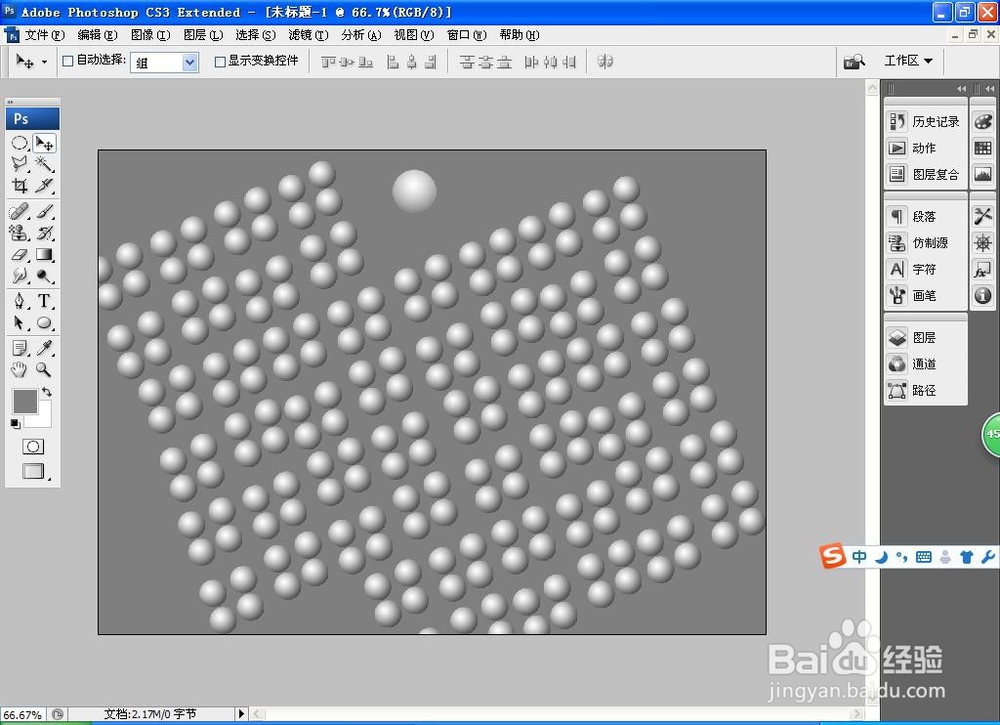Open the 图层 menu

point(203,35)
